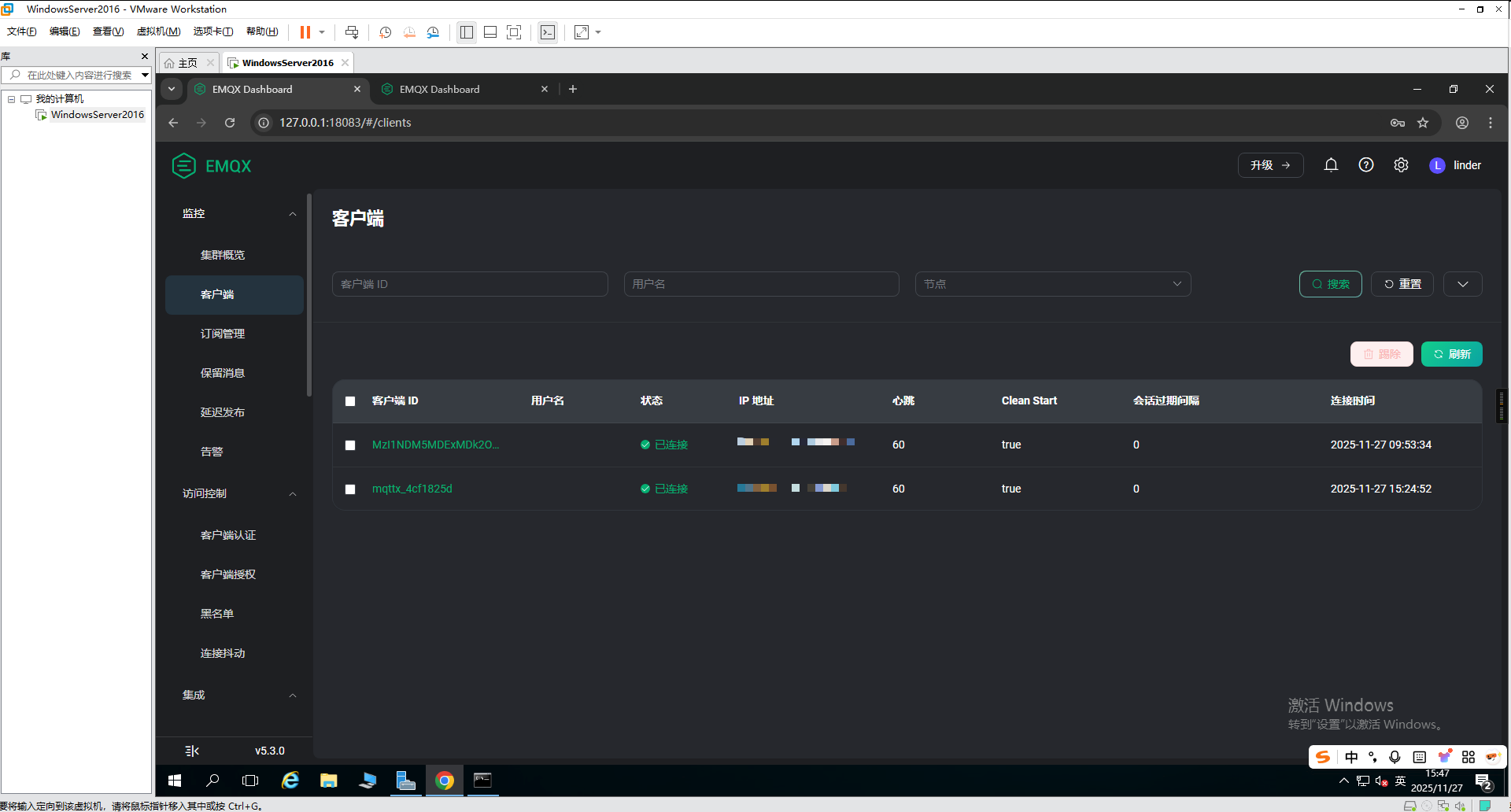Viewport: 1511px width, 812px height.
Task: Open the command prompt taskbar icon
Action: click(482, 781)
